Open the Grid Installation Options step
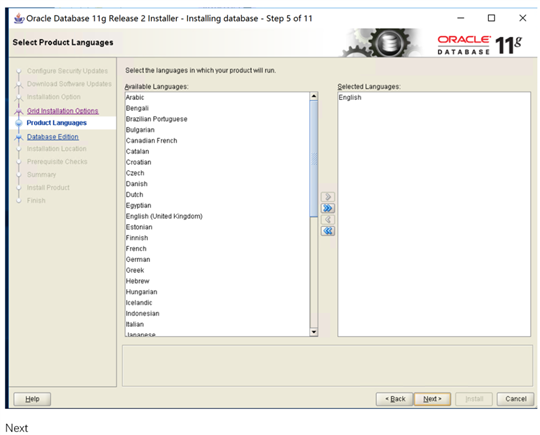 pos(62,111)
